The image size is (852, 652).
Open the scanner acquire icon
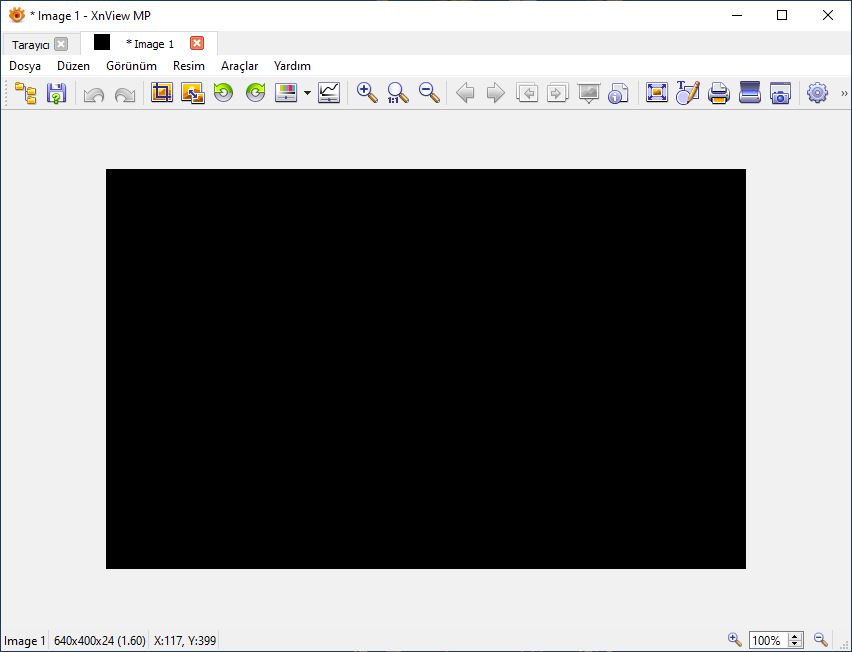click(x=750, y=92)
